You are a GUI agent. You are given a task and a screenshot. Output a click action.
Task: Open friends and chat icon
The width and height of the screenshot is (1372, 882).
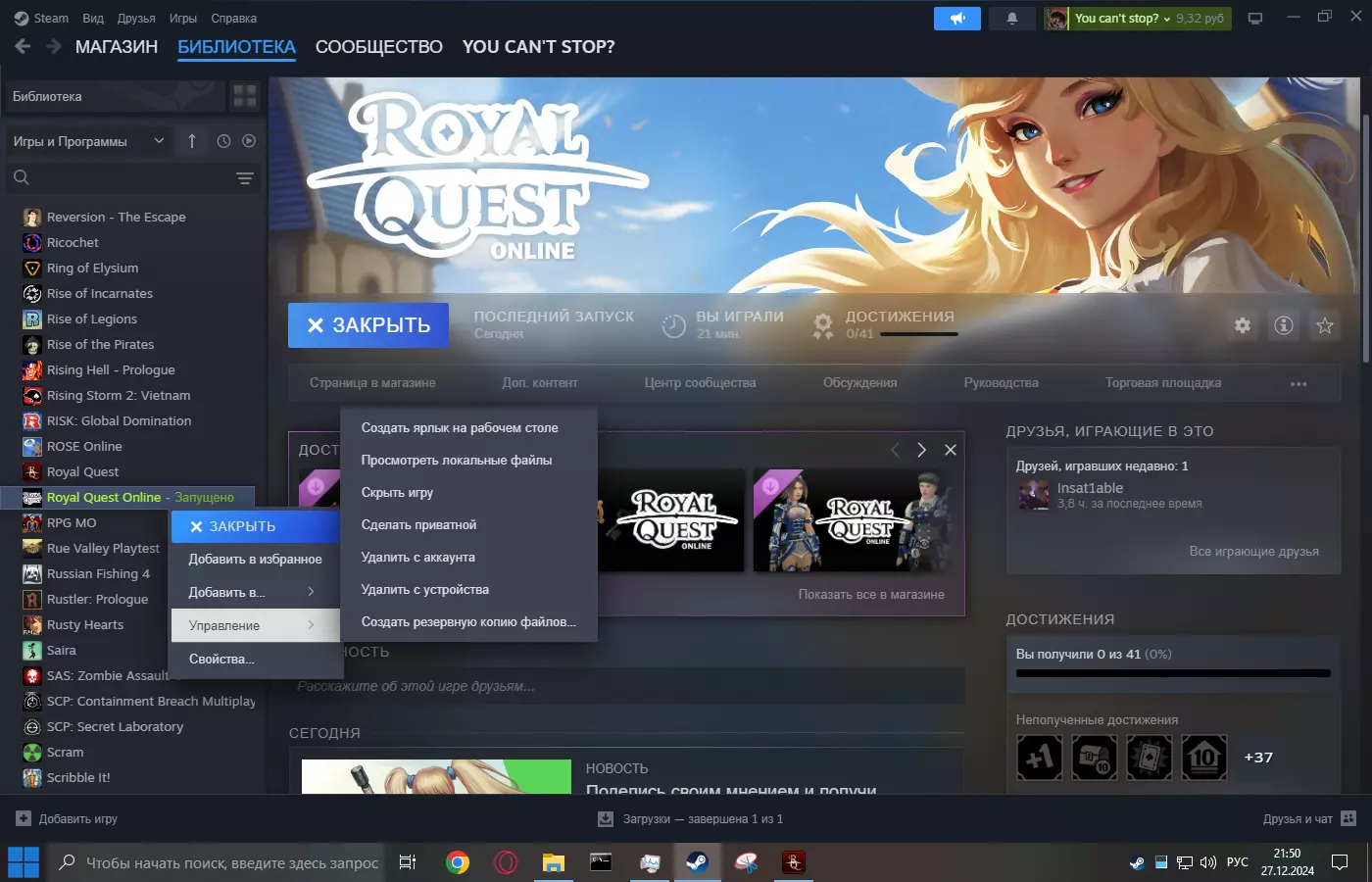pyautogui.click(x=1348, y=818)
